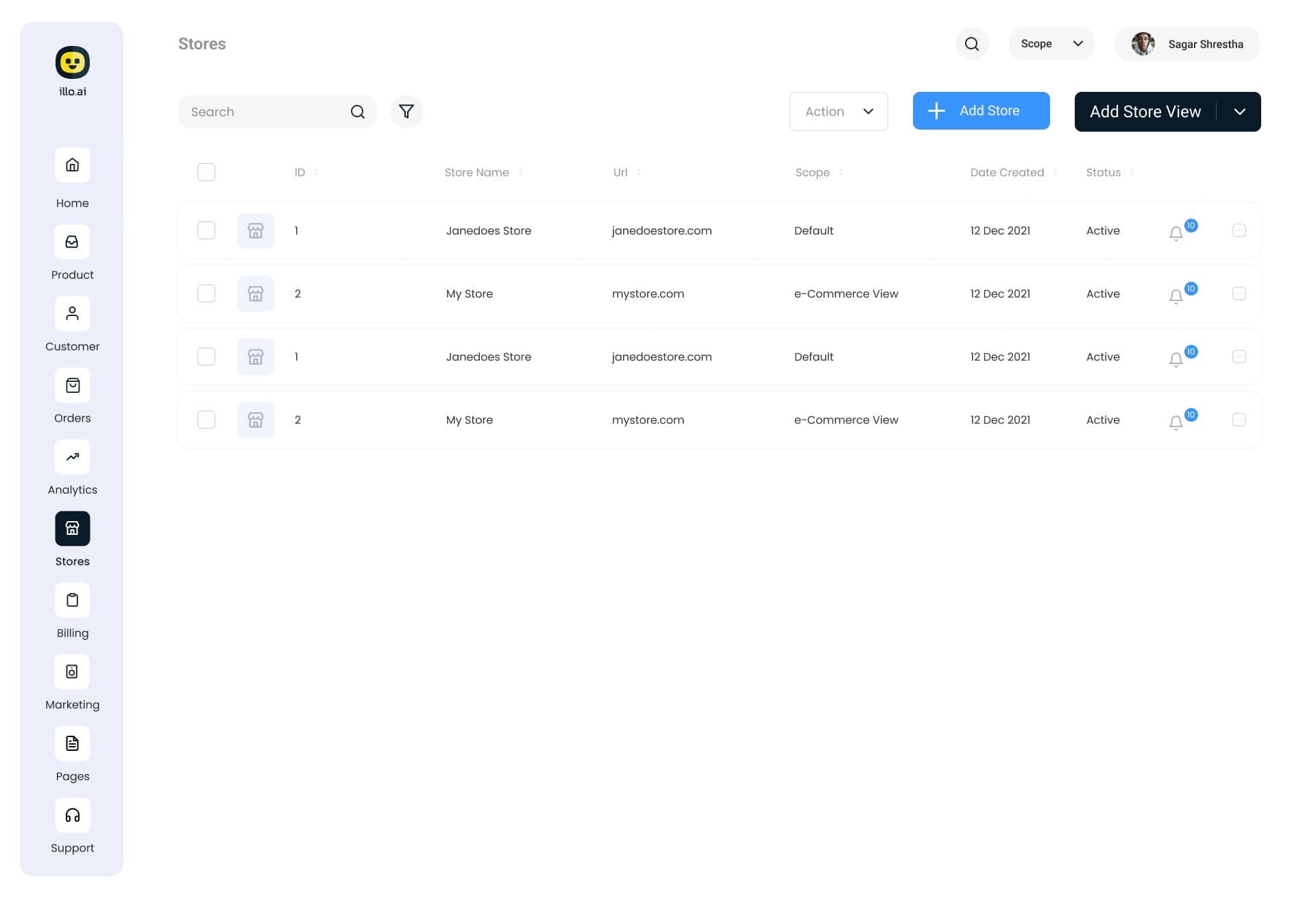Open notifications bell for first Janedoes Store row
This screenshot has height=901, width=1316.
[x=1176, y=233]
